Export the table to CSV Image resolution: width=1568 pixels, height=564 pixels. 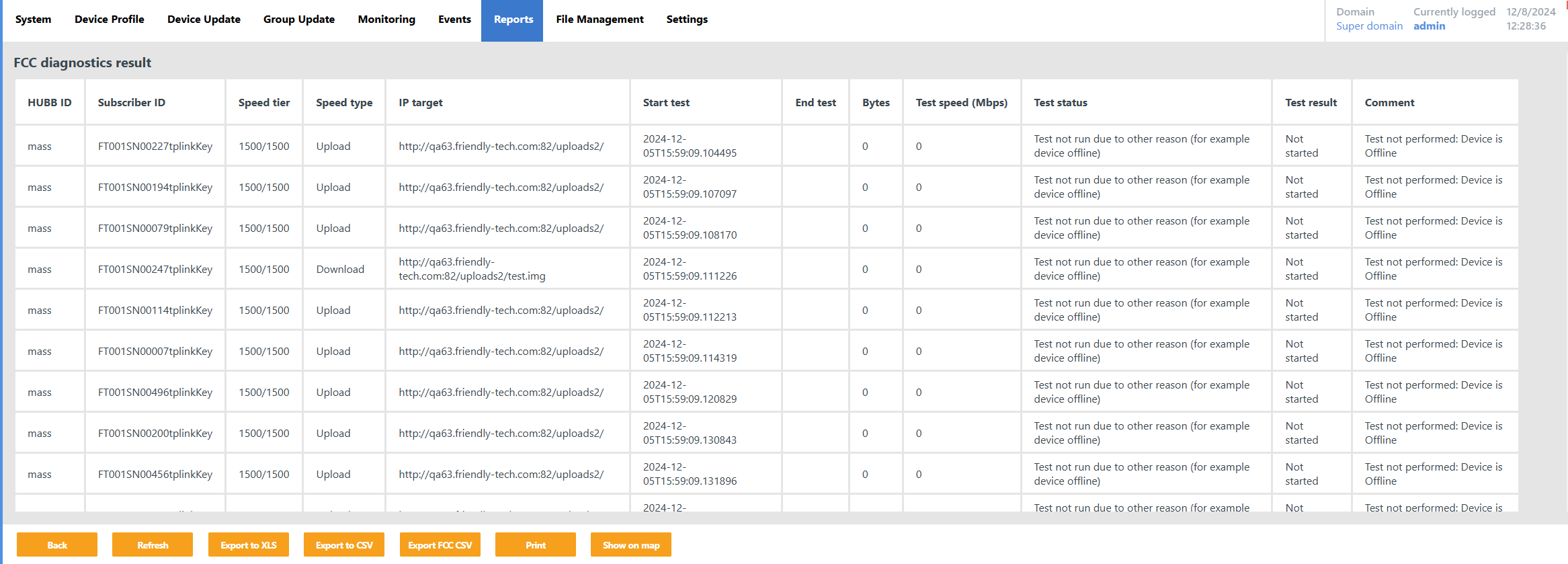344,545
